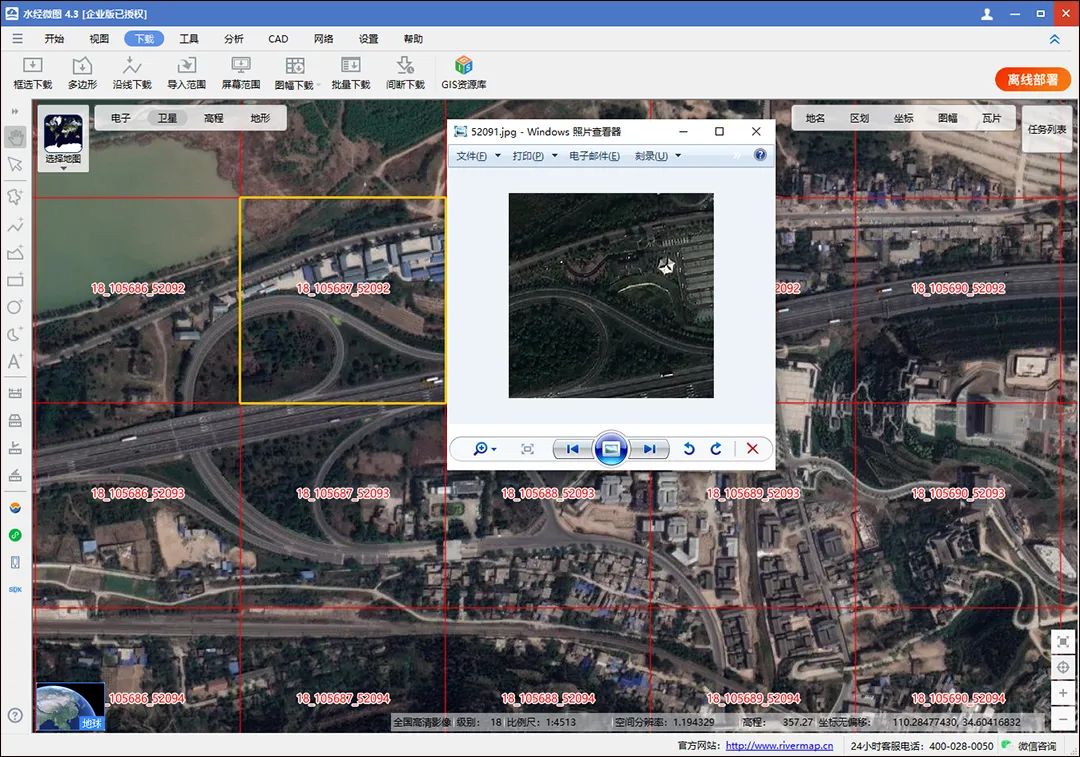Switch map type to 地形
This screenshot has width=1080, height=757.
260,118
